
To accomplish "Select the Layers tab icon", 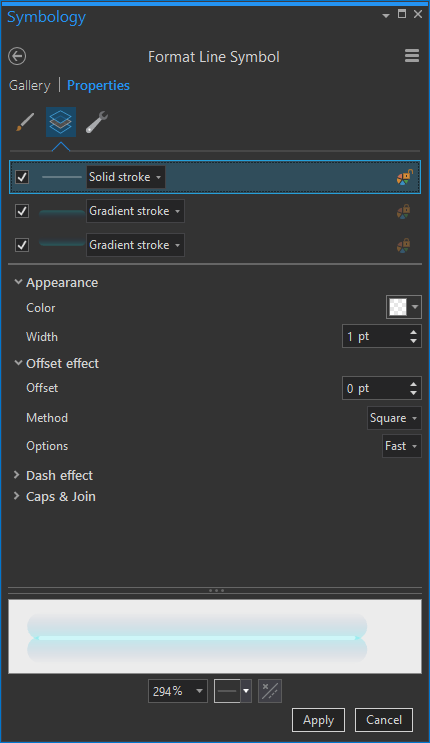I will coord(61,122).
